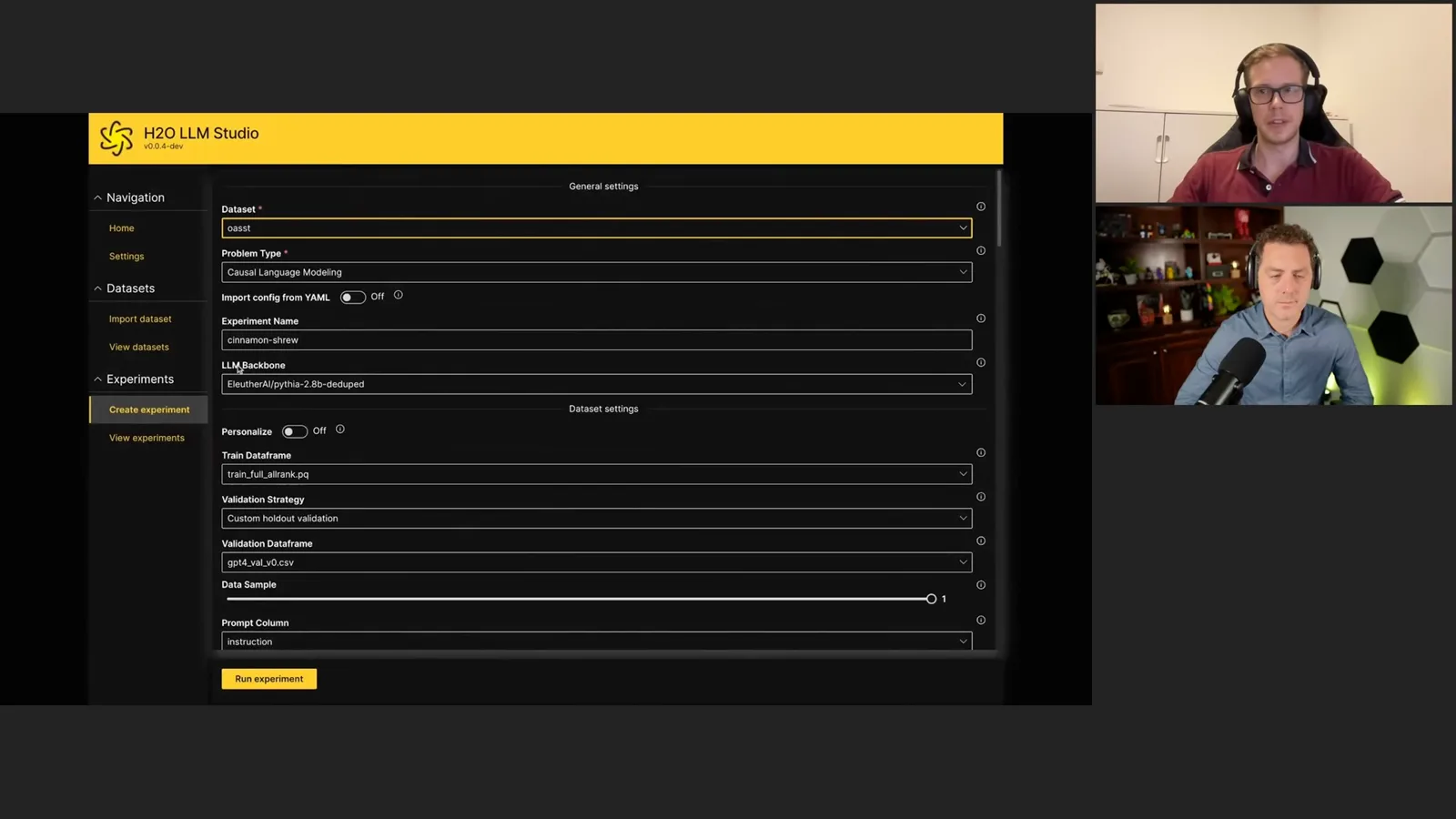This screenshot has height=819, width=1456.
Task: Click the Run experiment button
Action: tap(269, 679)
